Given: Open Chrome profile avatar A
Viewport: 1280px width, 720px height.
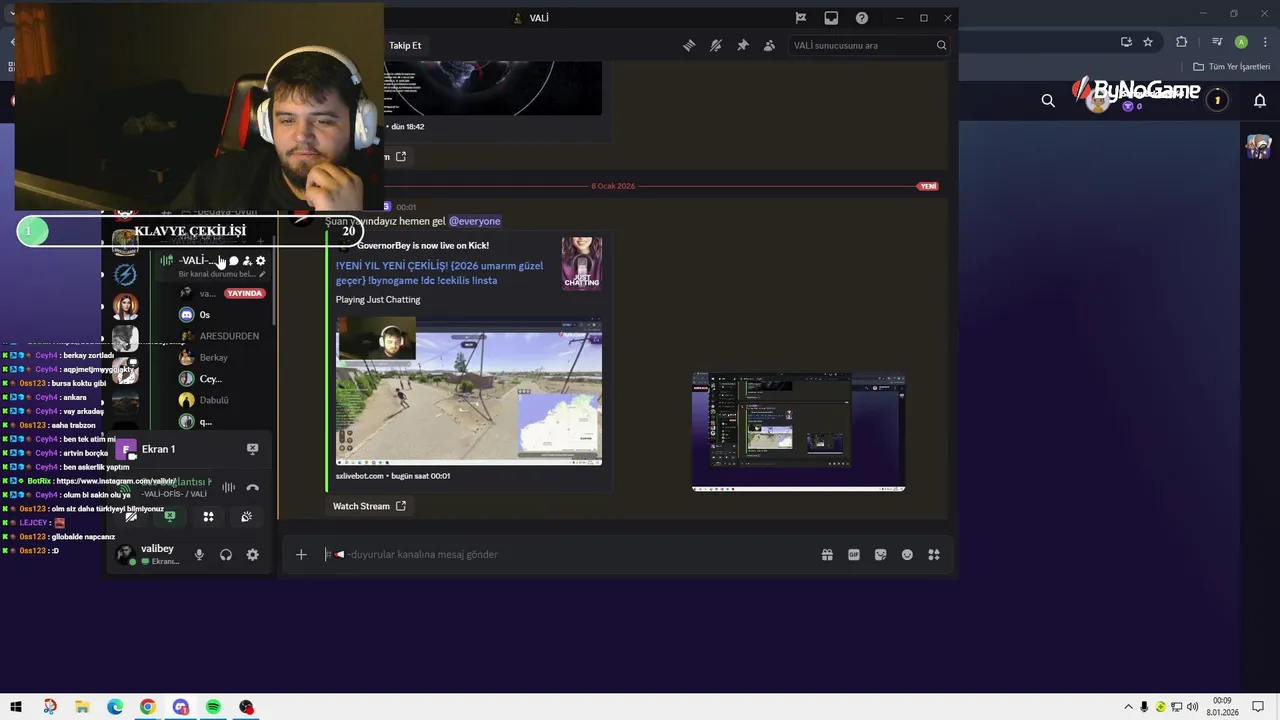Looking at the screenshot, I should (x=1241, y=42).
